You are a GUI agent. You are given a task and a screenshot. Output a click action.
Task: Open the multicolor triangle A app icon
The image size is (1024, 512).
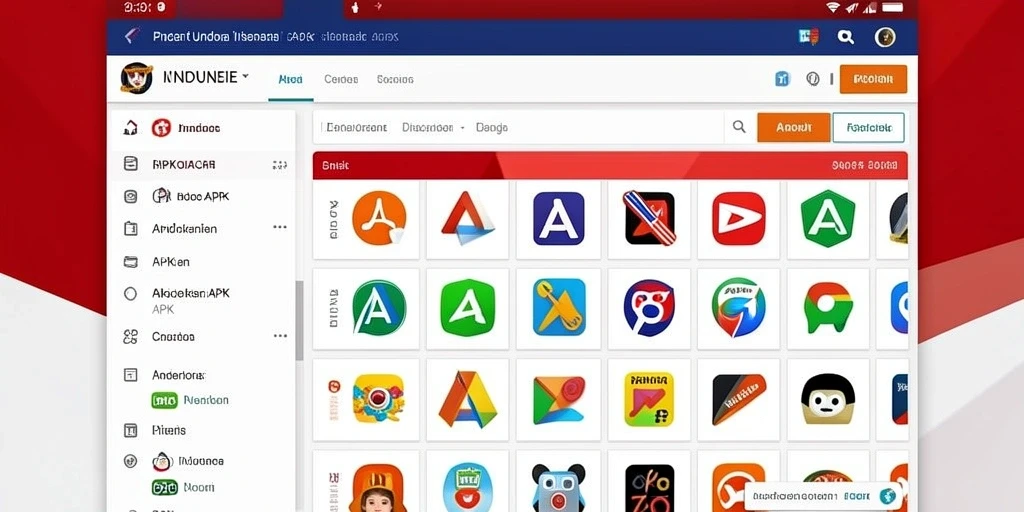[468, 399]
